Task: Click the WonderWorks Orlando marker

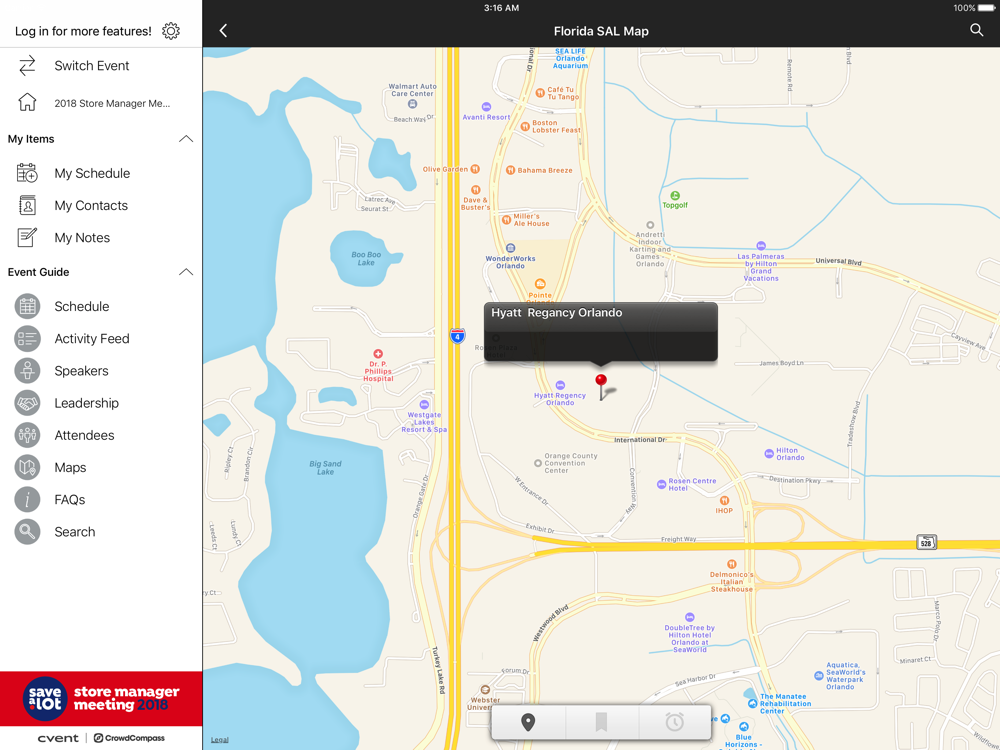Action: [510, 248]
